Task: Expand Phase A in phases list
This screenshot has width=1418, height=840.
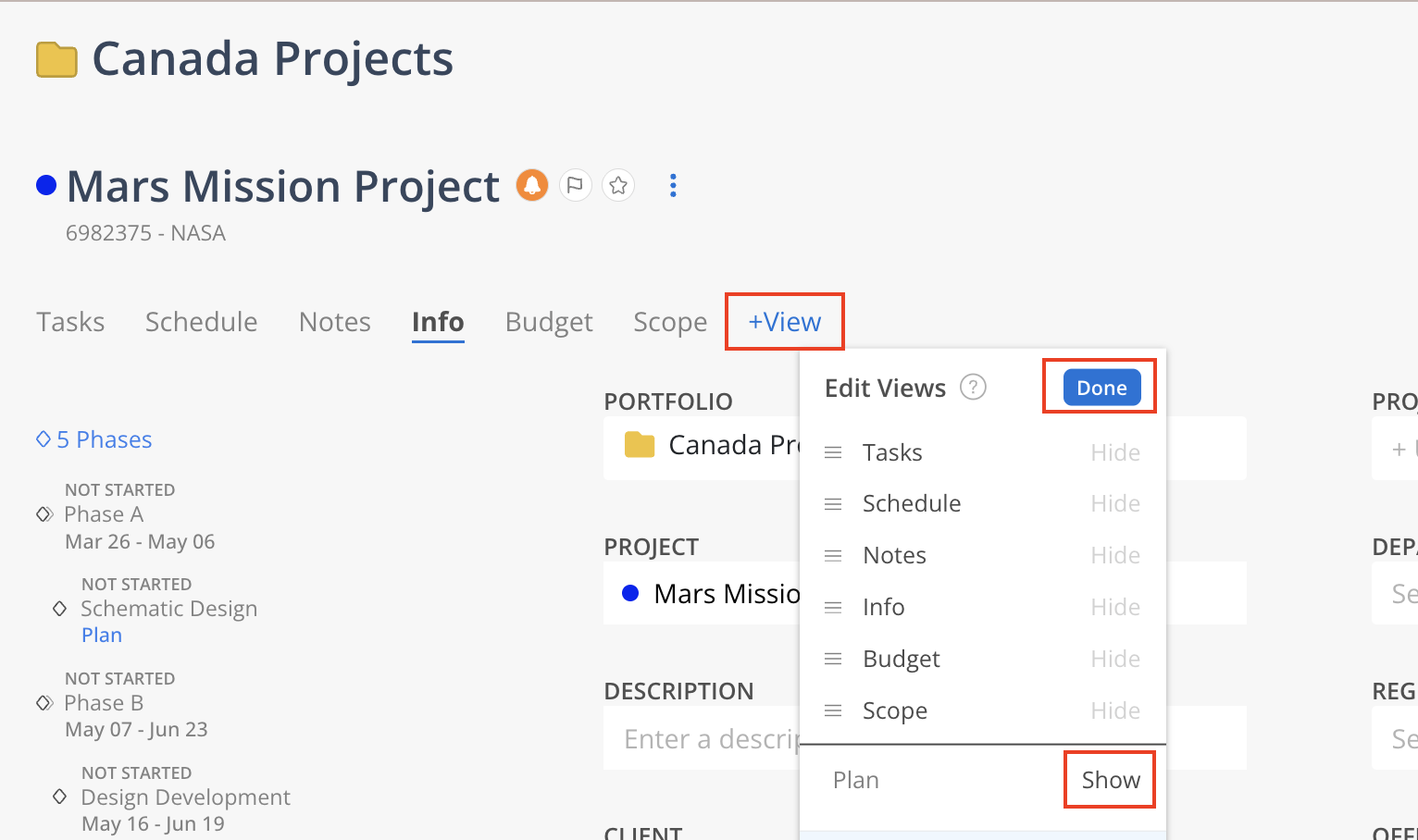Action: (x=44, y=514)
